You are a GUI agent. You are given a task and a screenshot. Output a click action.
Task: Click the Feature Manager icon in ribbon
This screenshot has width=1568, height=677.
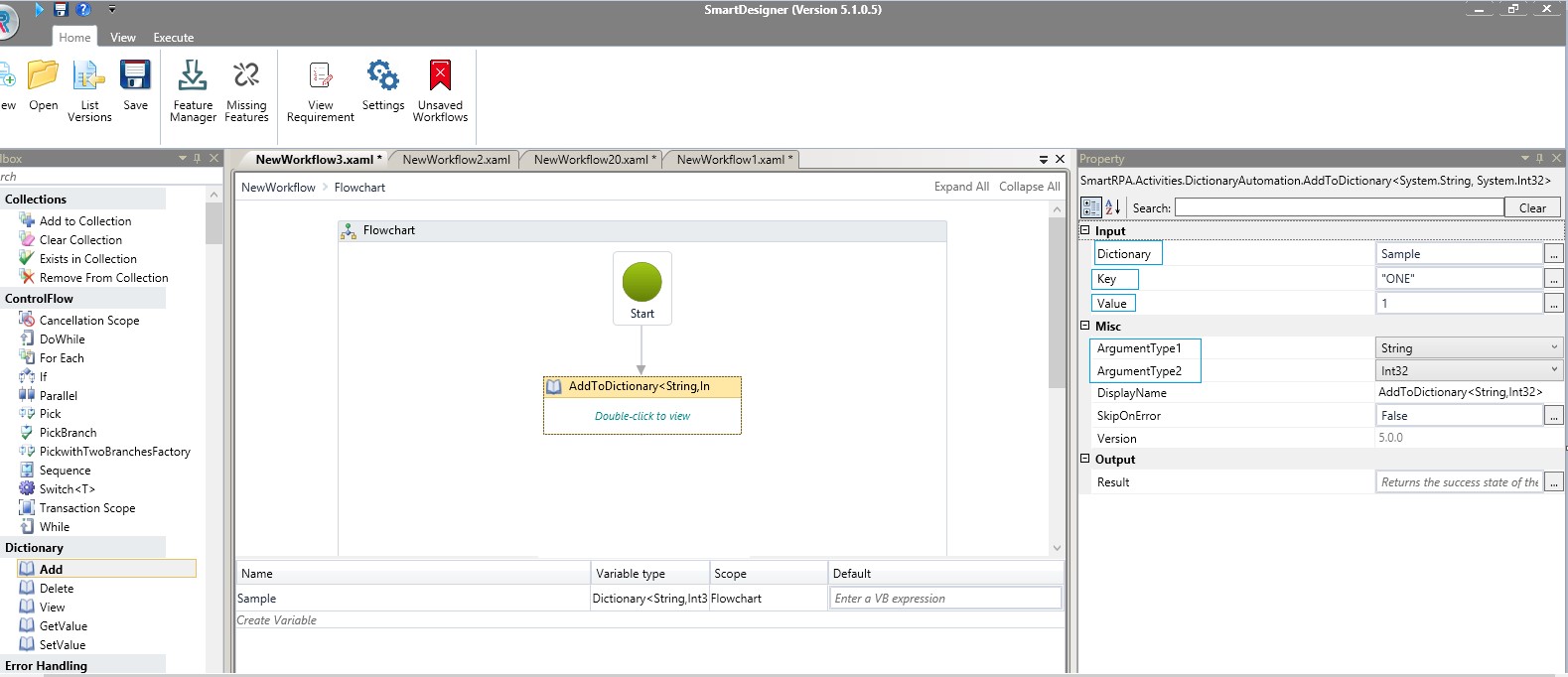click(193, 76)
